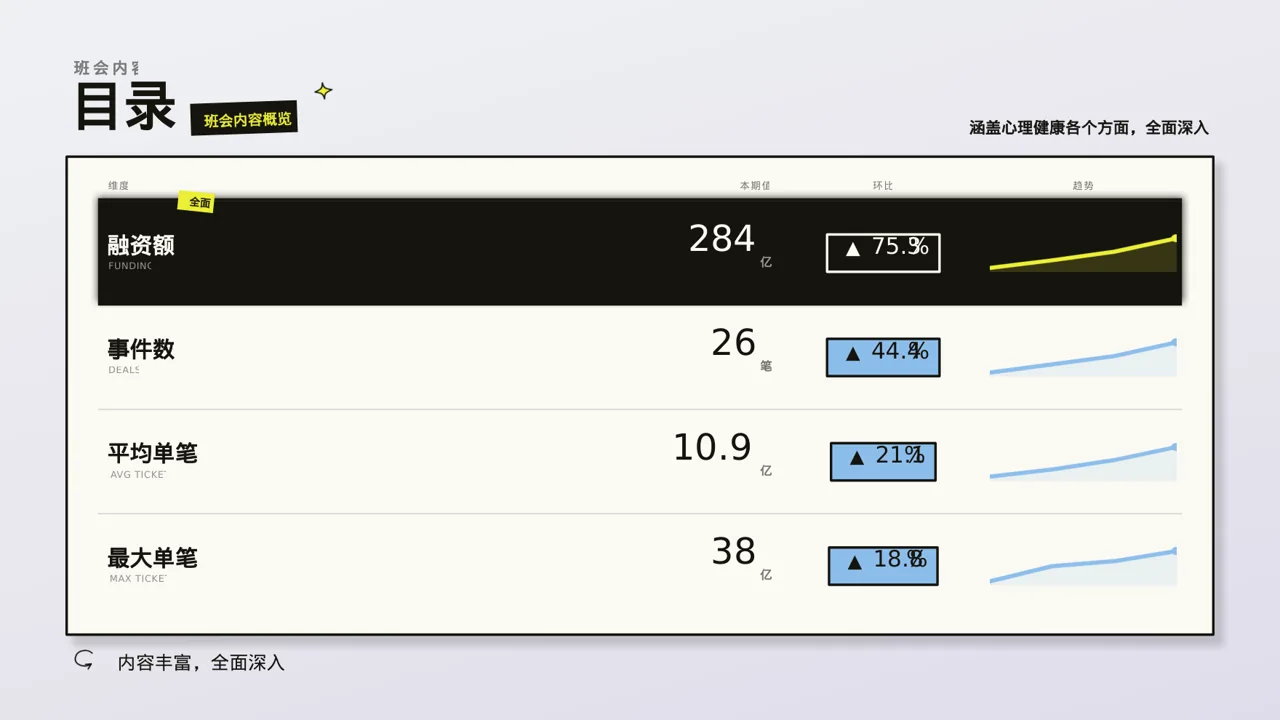Click the trend sparkline for 最大单笔
Viewport: 1280px width, 720px height.
(x=1083, y=566)
